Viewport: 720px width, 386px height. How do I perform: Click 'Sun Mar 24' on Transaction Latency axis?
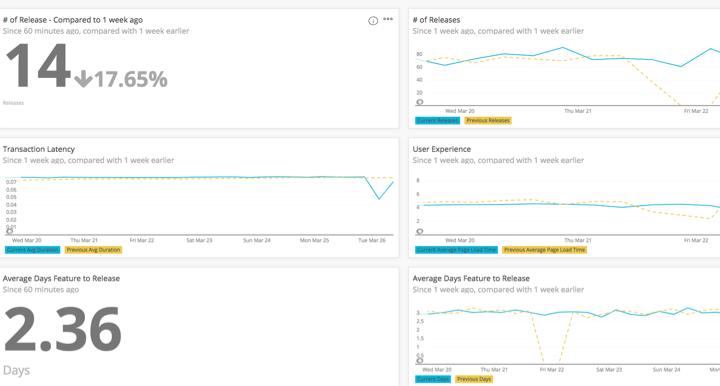click(257, 241)
